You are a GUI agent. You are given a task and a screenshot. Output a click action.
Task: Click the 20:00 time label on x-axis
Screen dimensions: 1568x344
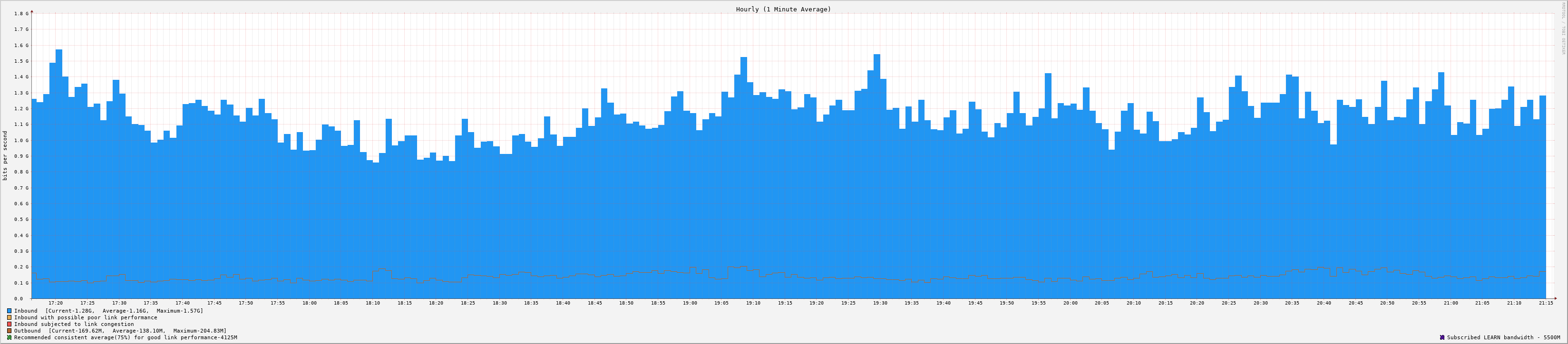1070,303
